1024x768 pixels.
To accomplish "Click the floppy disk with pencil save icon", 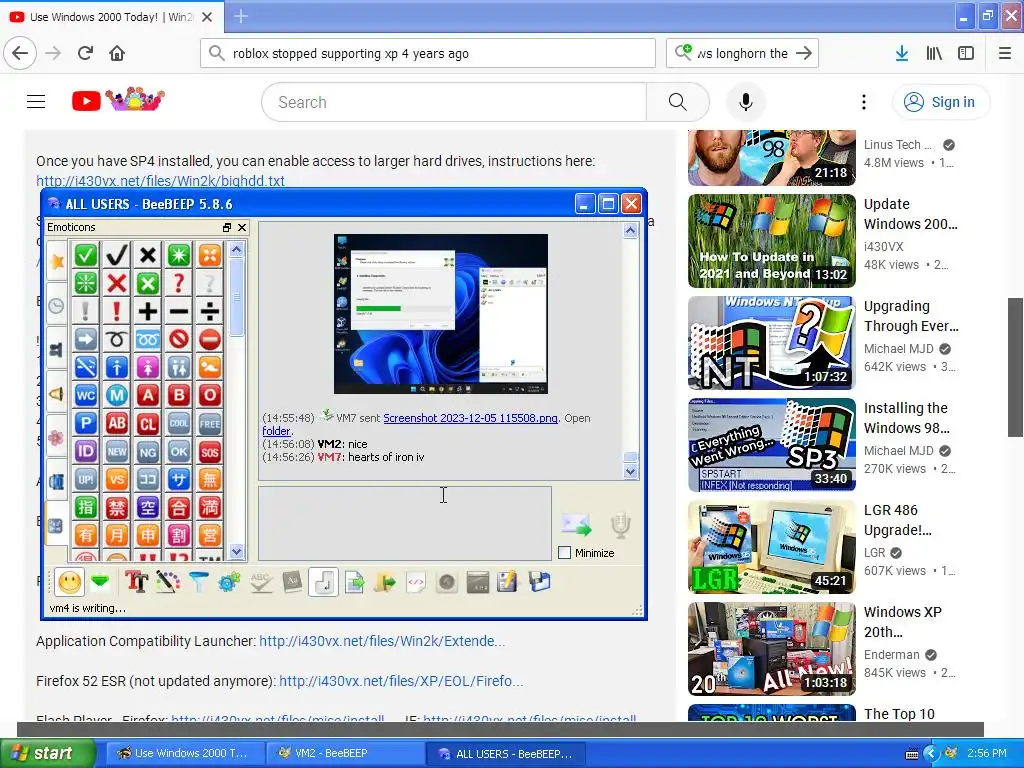I will tap(507, 582).
